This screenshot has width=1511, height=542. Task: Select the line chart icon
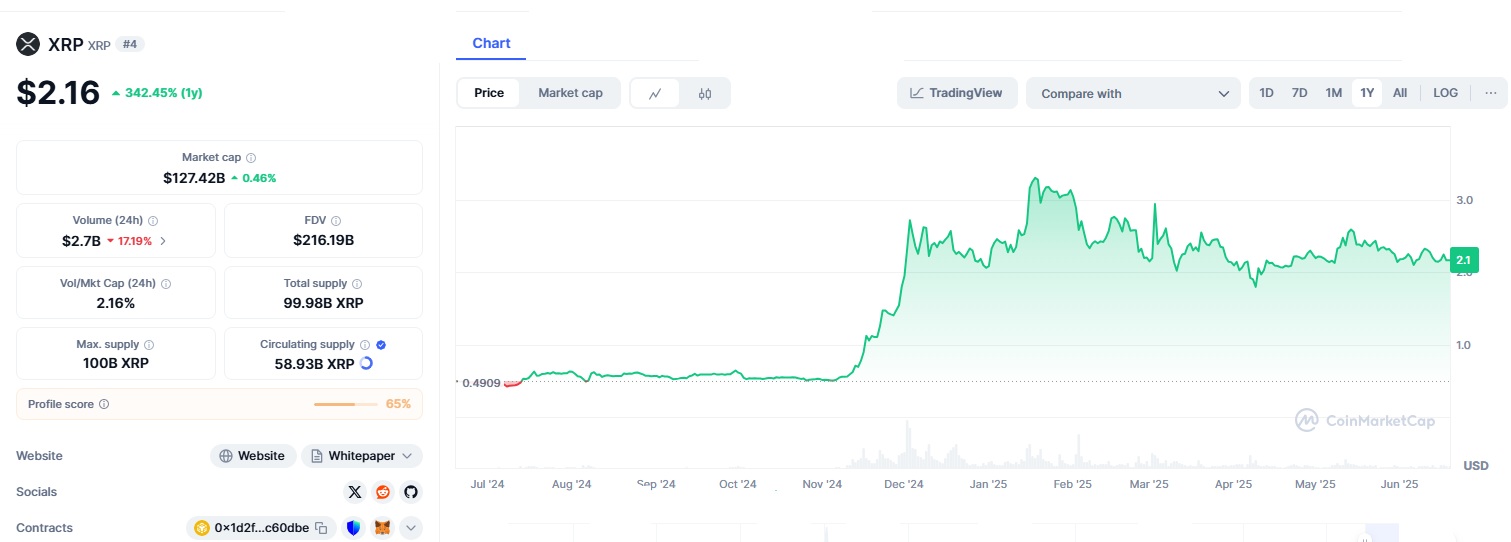655,94
